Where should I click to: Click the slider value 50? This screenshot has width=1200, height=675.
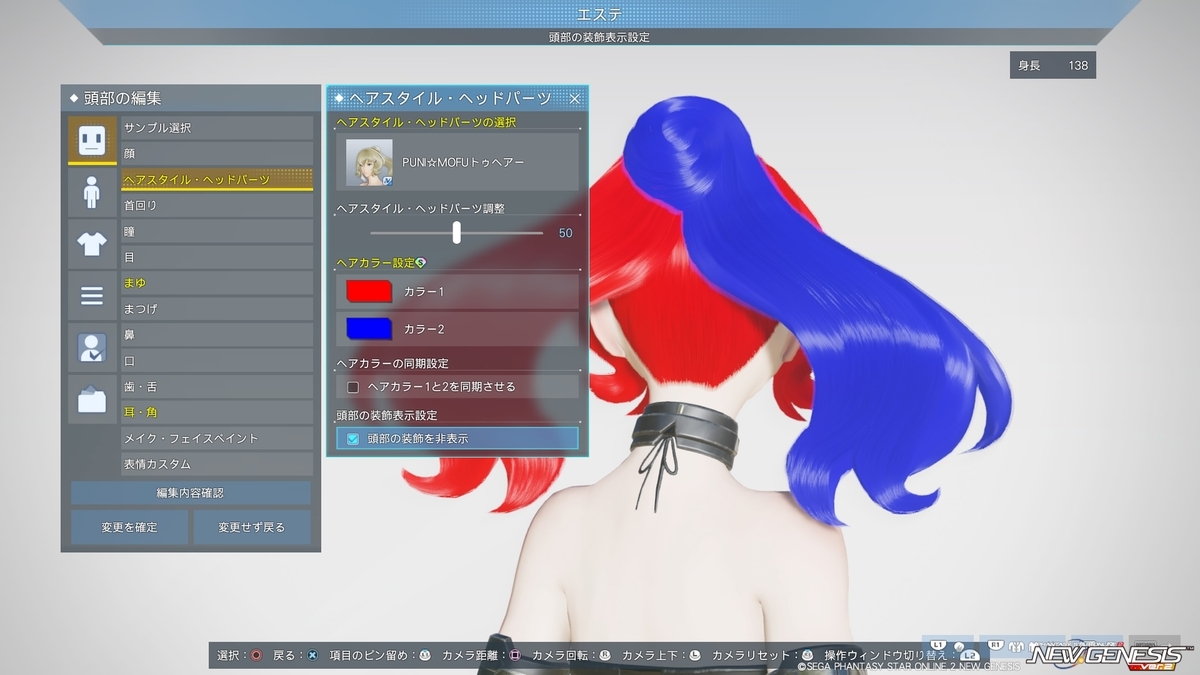[566, 233]
